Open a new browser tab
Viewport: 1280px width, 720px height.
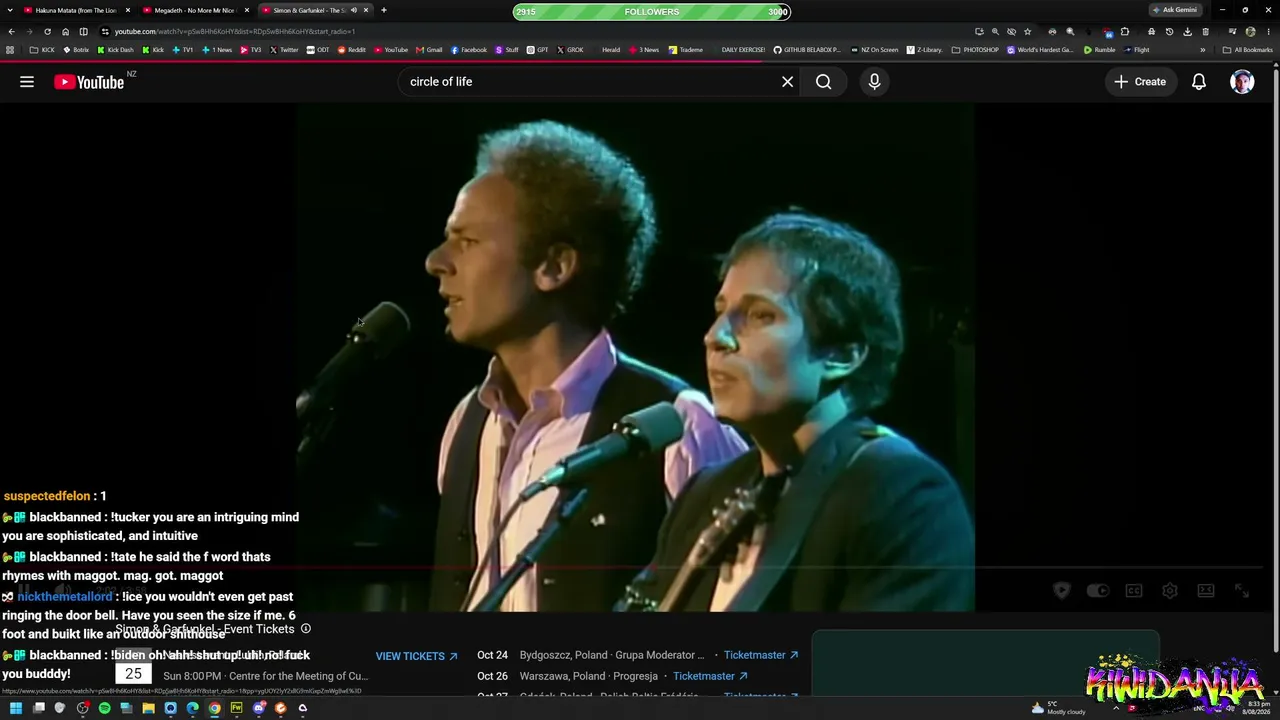point(384,10)
